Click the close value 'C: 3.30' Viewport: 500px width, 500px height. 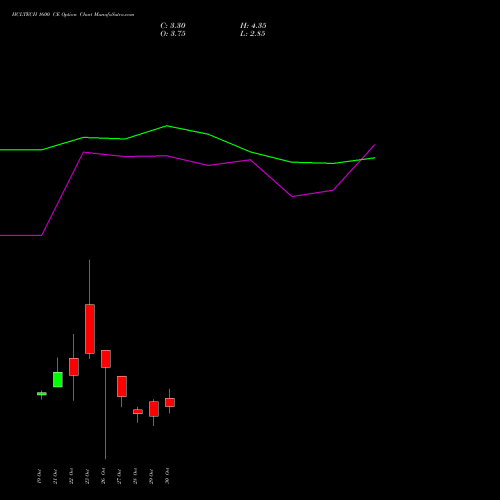pos(173,26)
